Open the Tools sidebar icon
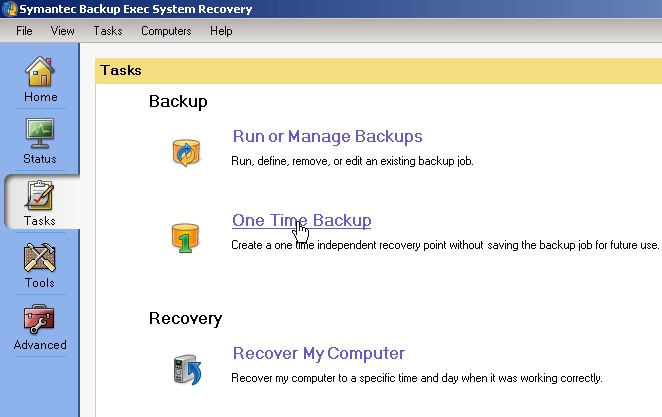This screenshot has height=417, width=662. pyautogui.click(x=40, y=257)
